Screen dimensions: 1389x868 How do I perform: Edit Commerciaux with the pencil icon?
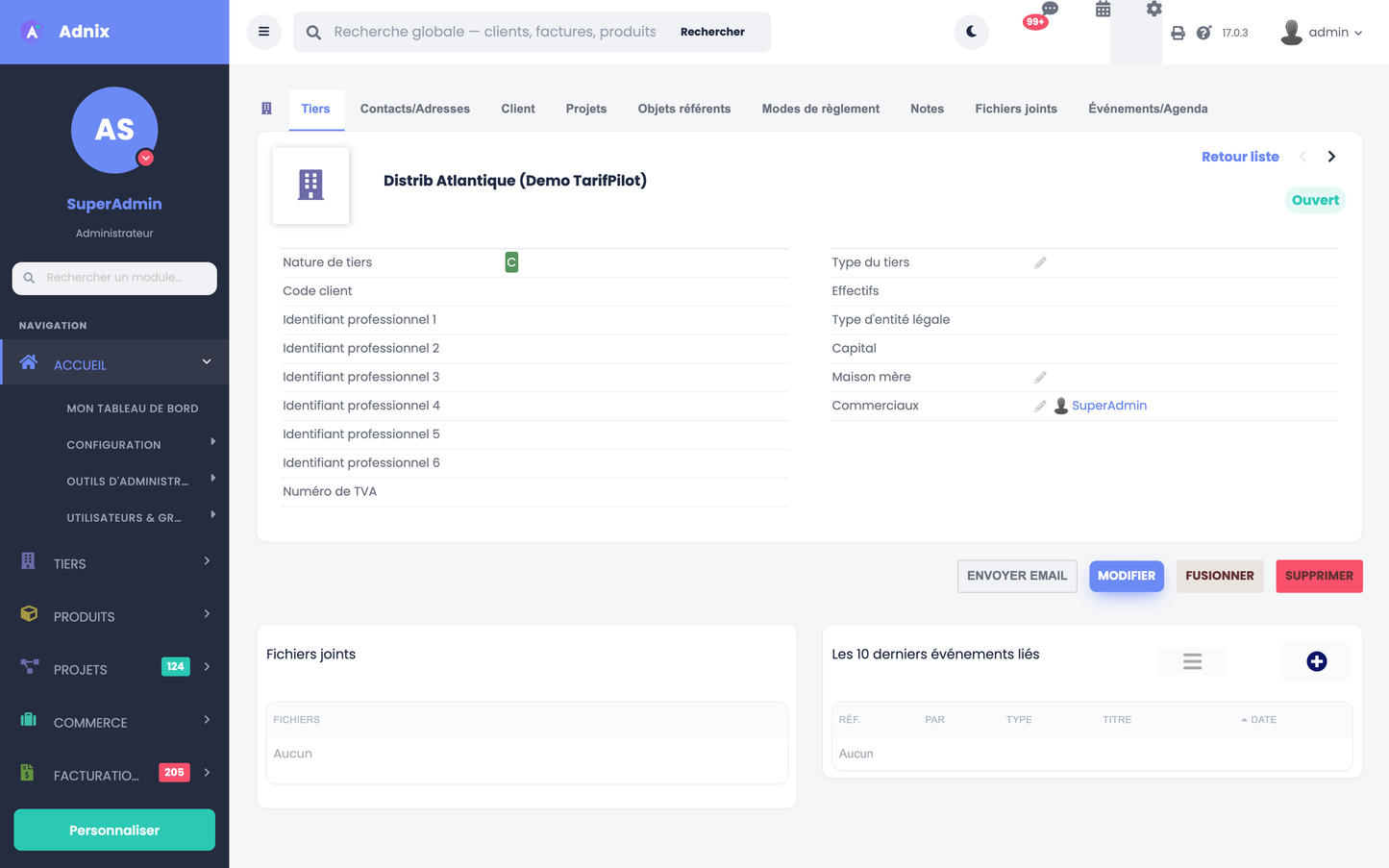pyautogui.click(x=1040, y=406)
